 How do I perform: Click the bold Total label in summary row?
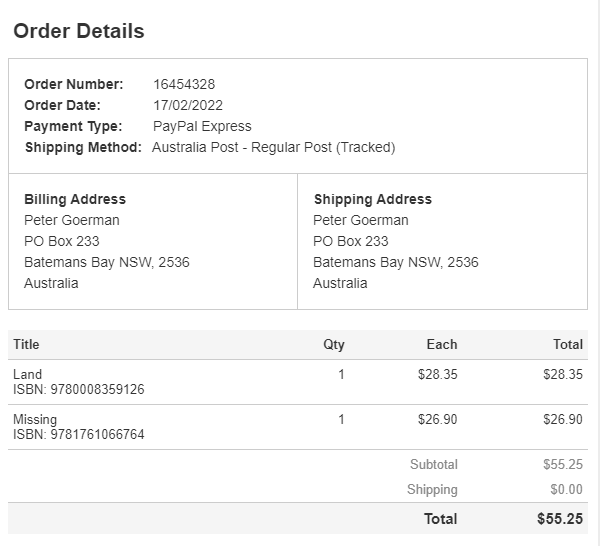click(x=440, y=518)
